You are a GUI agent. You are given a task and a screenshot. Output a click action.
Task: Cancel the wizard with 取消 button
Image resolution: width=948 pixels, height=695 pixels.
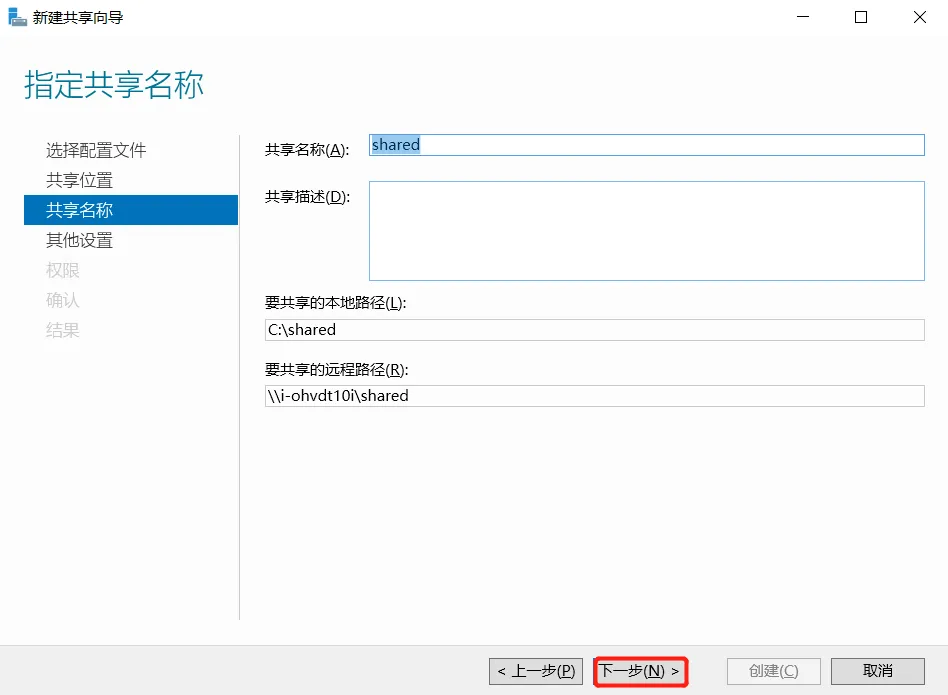click(x=877, y=671)
